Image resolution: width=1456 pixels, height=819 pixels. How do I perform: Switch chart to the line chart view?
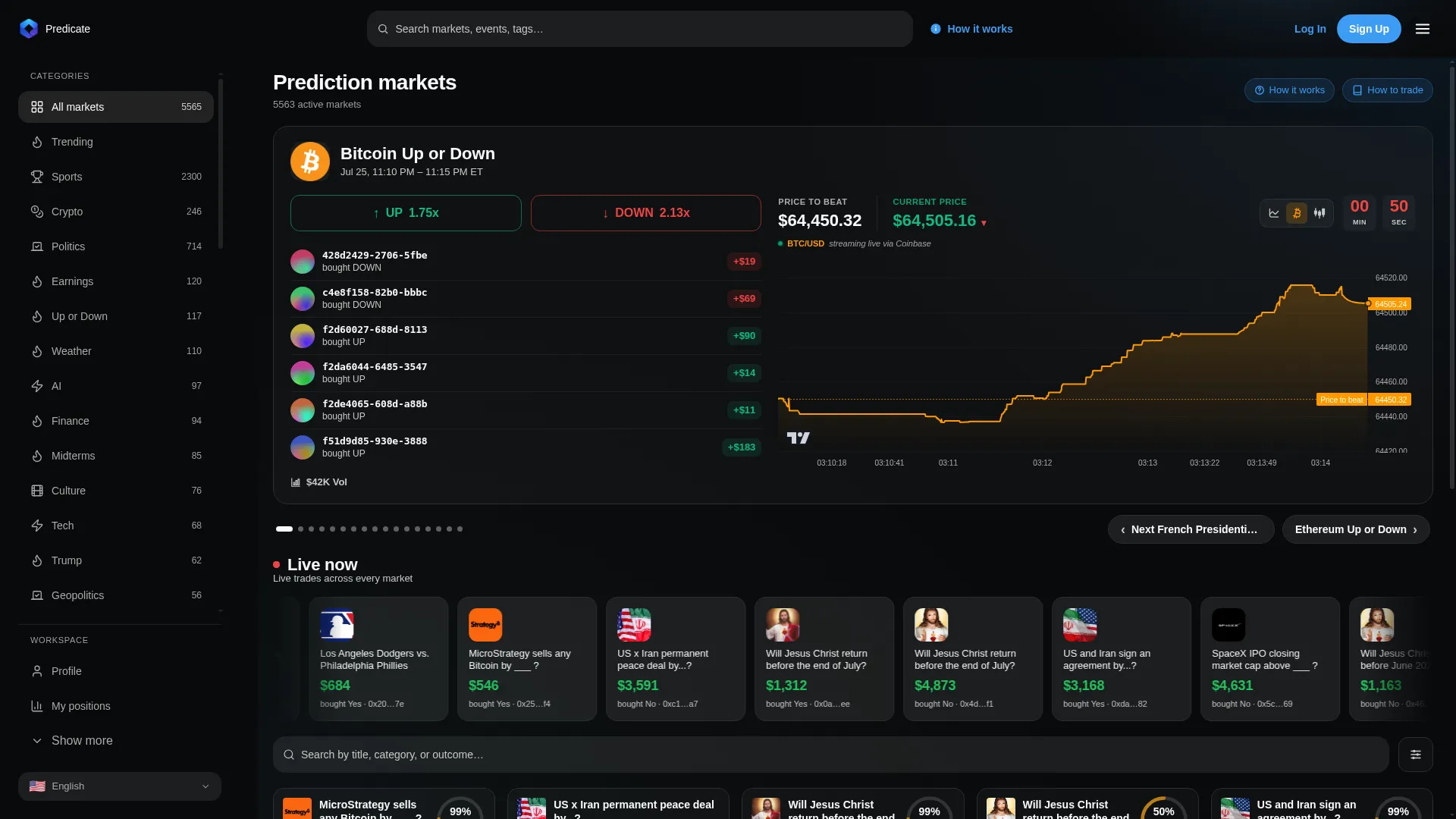click(1274, 213)
